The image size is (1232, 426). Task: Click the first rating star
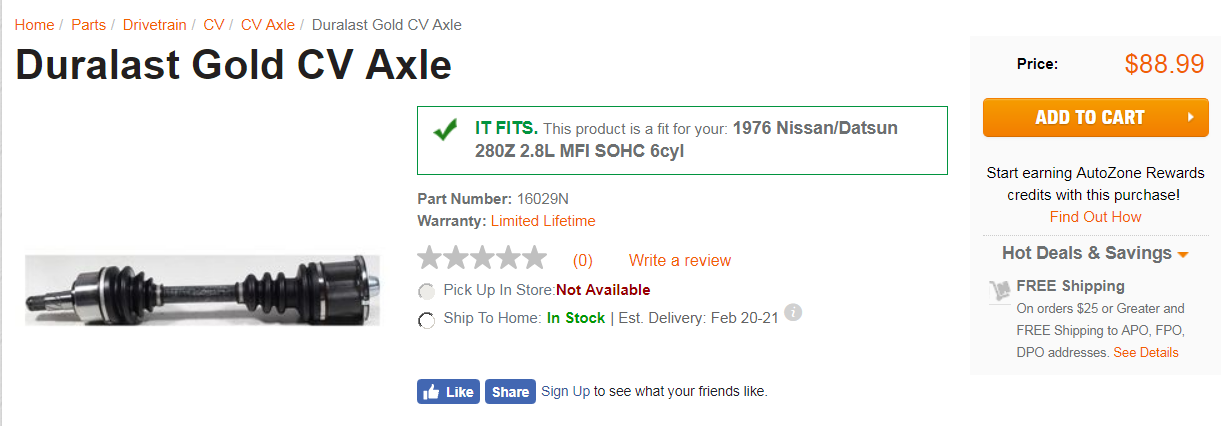point(430,258)
